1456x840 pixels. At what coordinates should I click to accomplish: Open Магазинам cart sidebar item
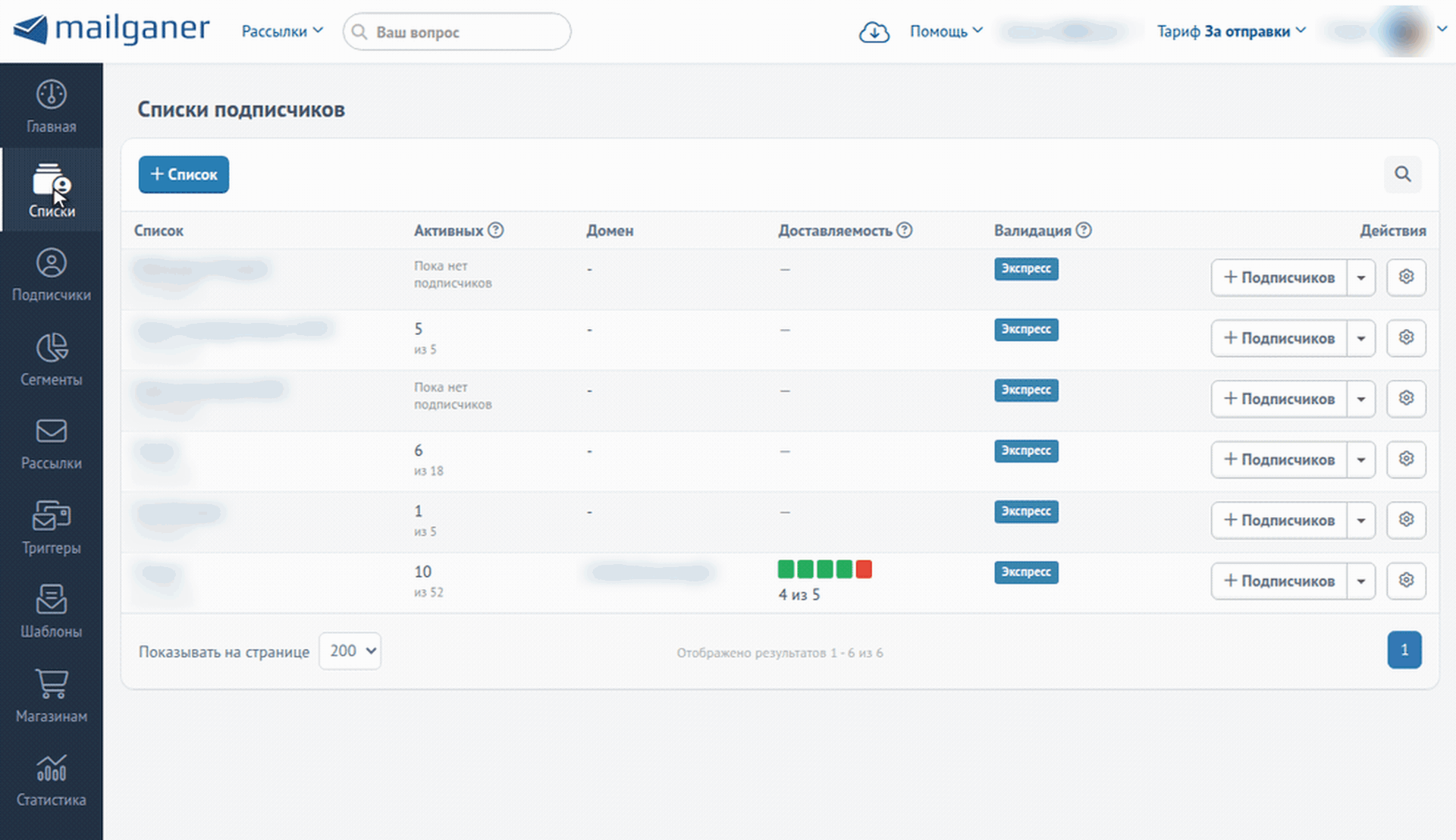coord(51,696)
